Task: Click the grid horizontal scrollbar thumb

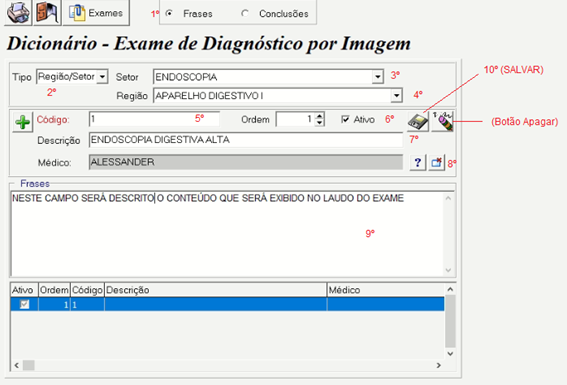Action: pyautogui.click(x=29, y=365)
